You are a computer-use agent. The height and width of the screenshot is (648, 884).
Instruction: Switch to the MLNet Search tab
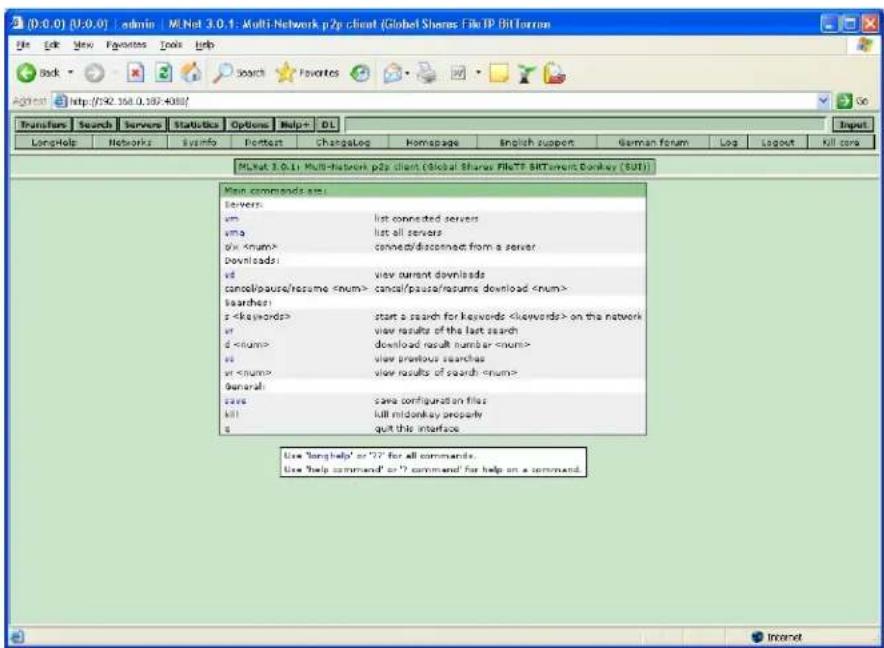tap(95, 125)
